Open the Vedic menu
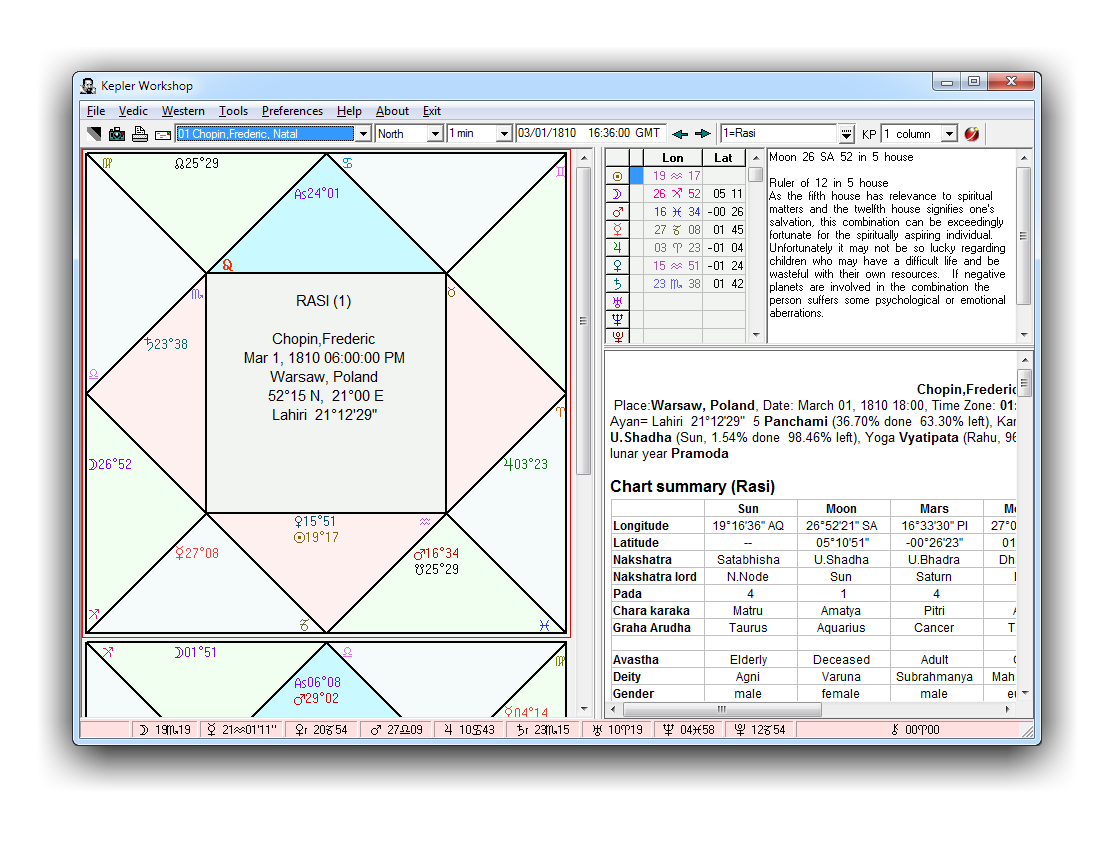The image size is (1112, 856). click(133, 111)
